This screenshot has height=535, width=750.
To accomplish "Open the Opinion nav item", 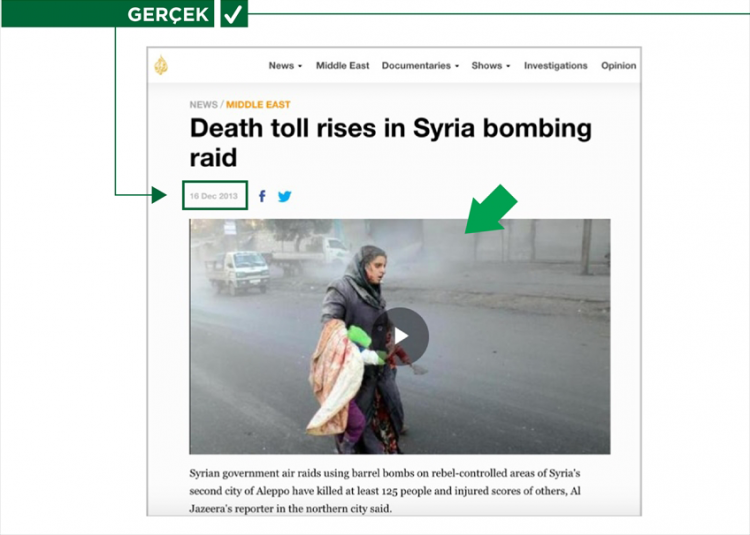I will [x=618, y=66].
